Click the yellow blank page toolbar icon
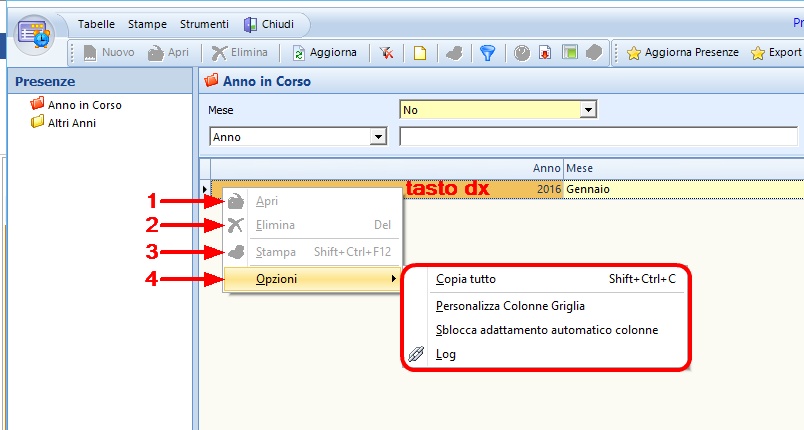 tap(420, 53)
